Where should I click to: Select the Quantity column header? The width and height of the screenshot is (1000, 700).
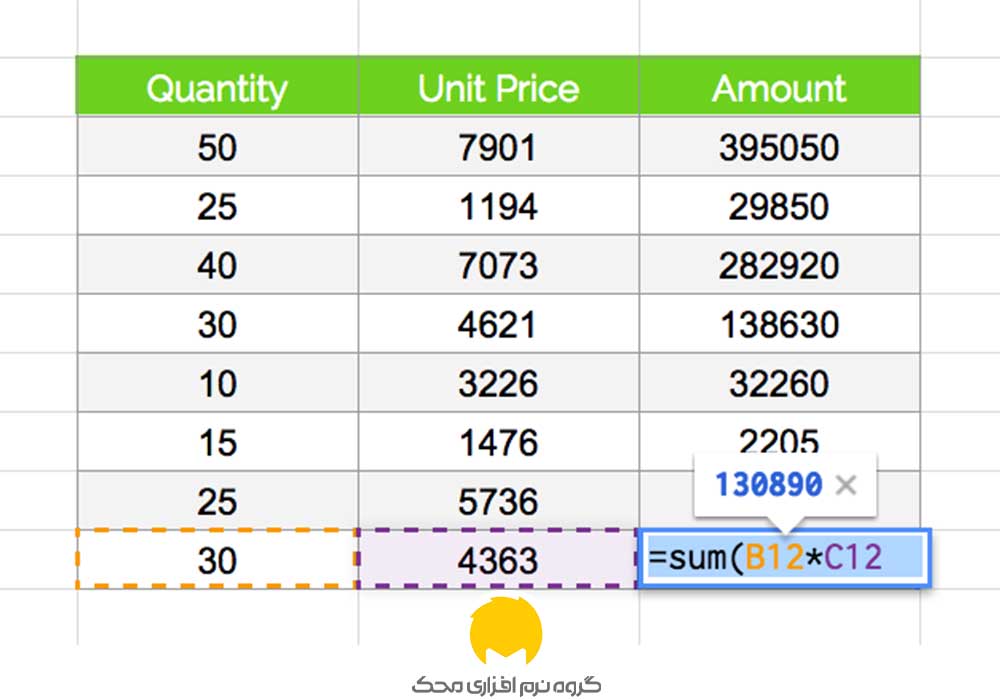click(x=217, y=88)
